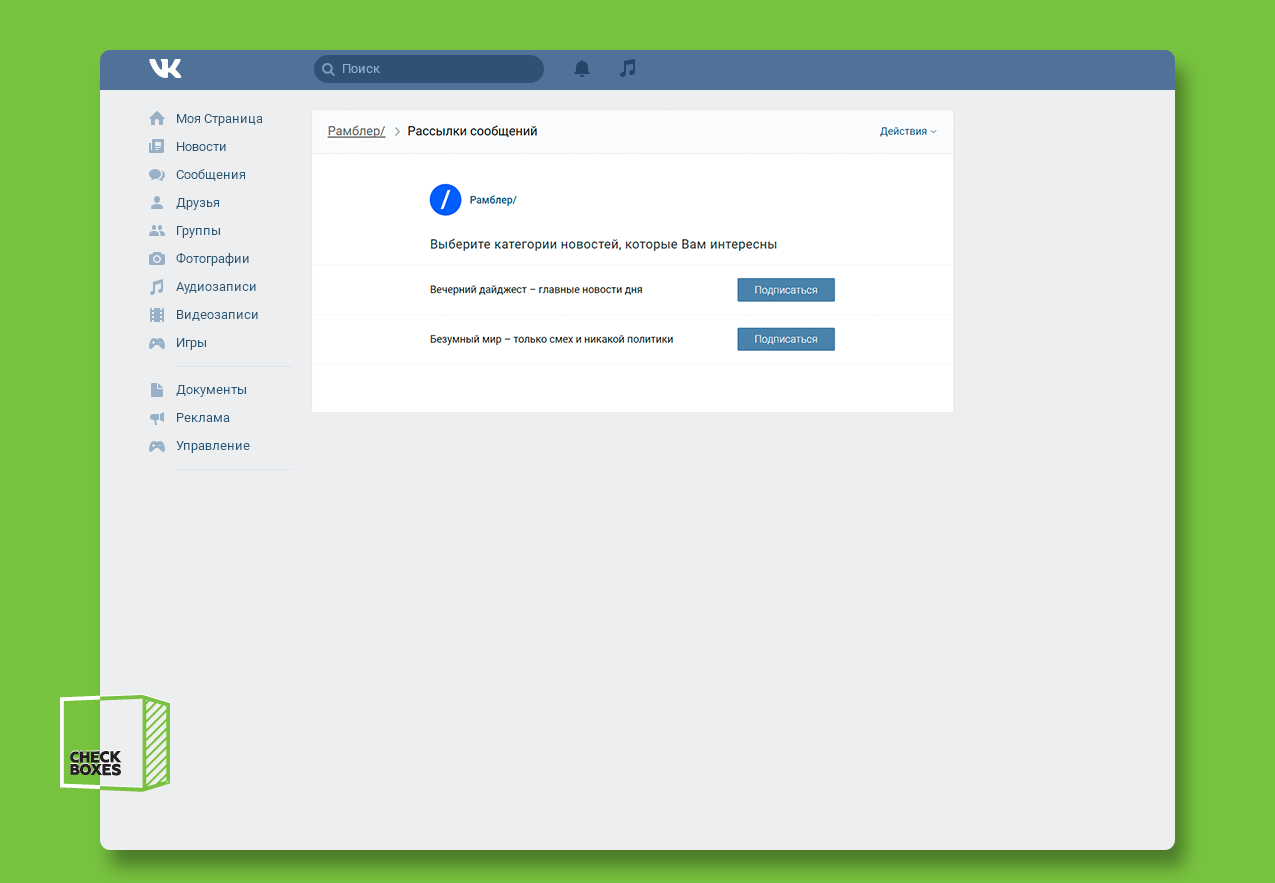Open Группы in the left menu
Screen dimensions: 1275x883
(x=198, y=231)
